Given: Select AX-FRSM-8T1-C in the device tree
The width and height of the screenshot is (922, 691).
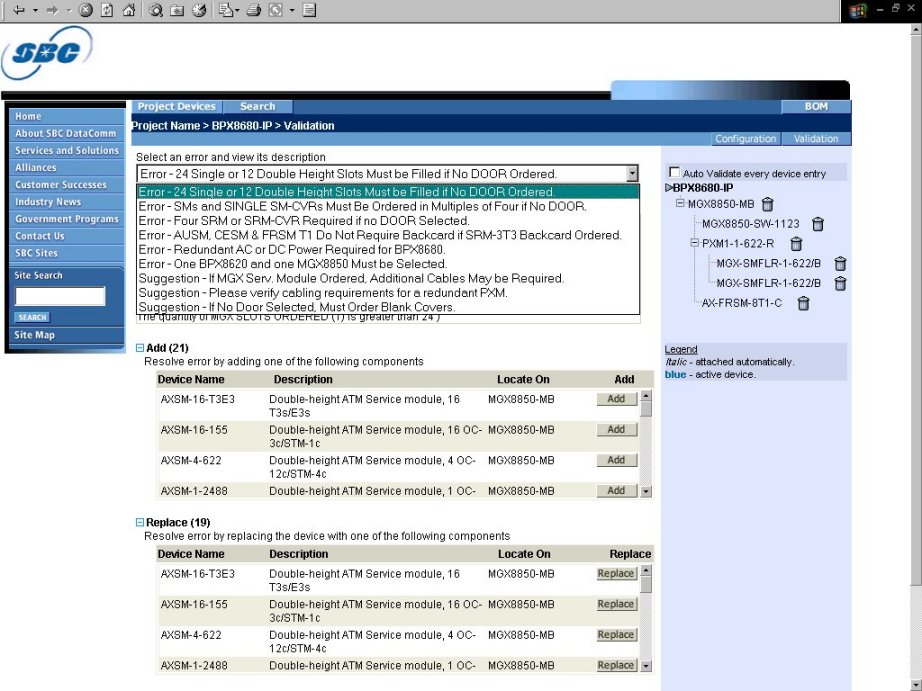Looking at the screenshot, I should (742, 303).
